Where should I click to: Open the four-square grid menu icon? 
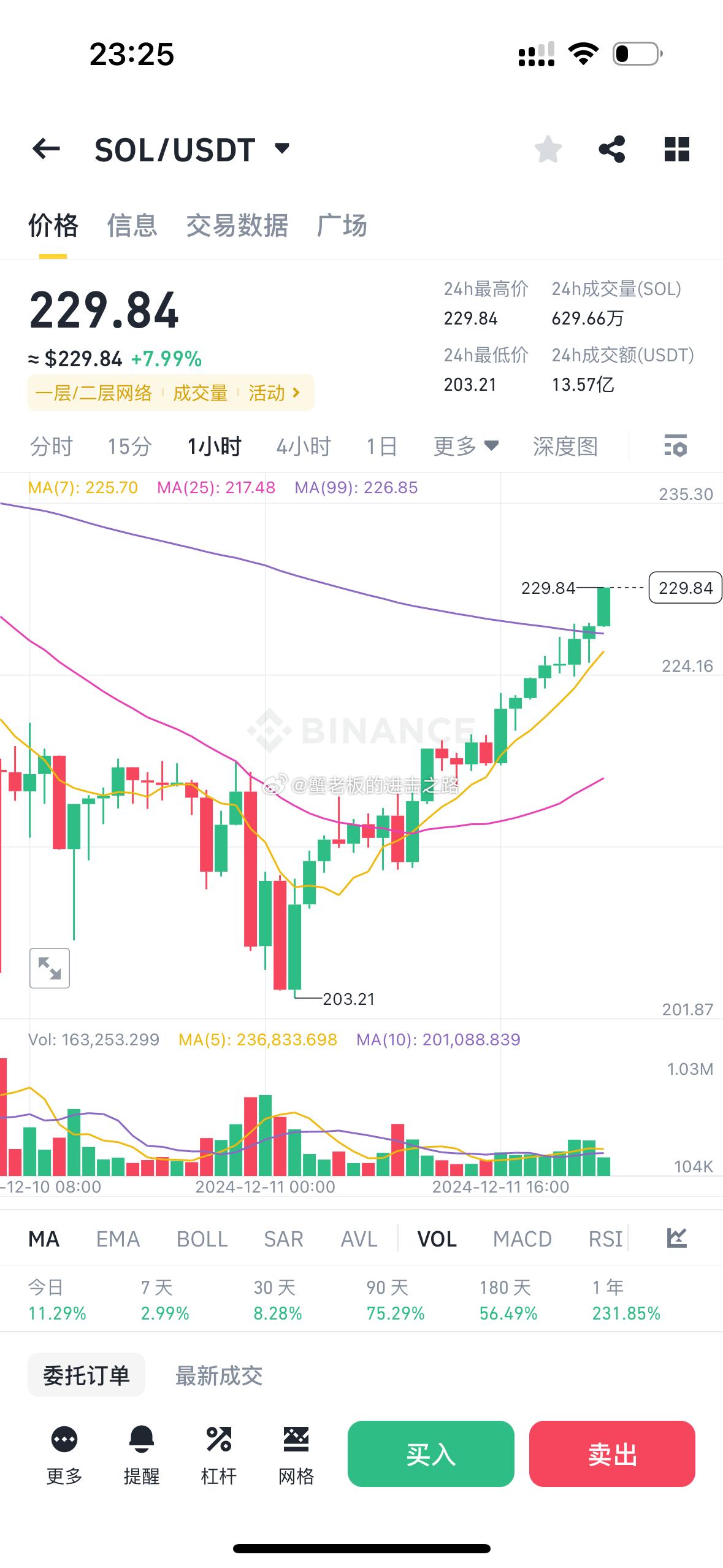tap(676, 149)
